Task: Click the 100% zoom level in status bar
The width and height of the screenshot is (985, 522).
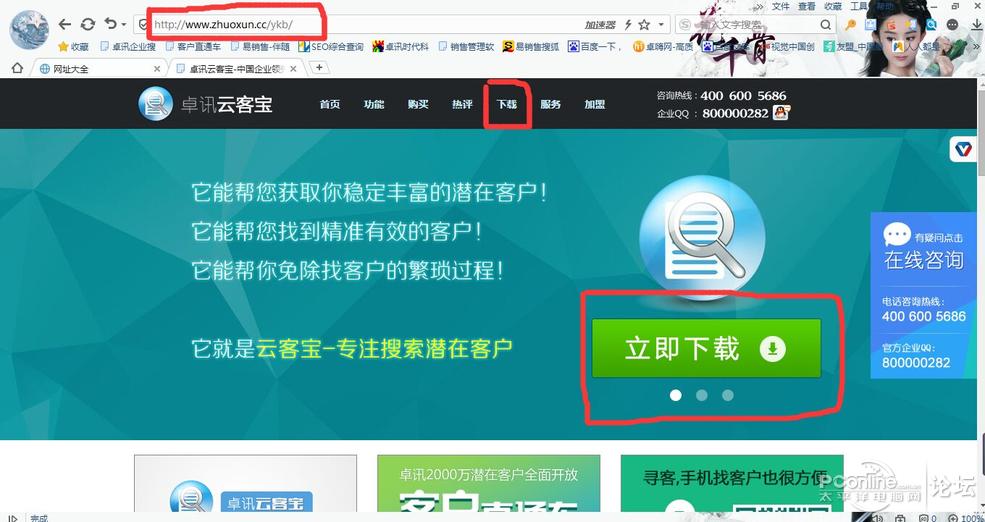Action: pyautogui.click(x=972, y=518)
